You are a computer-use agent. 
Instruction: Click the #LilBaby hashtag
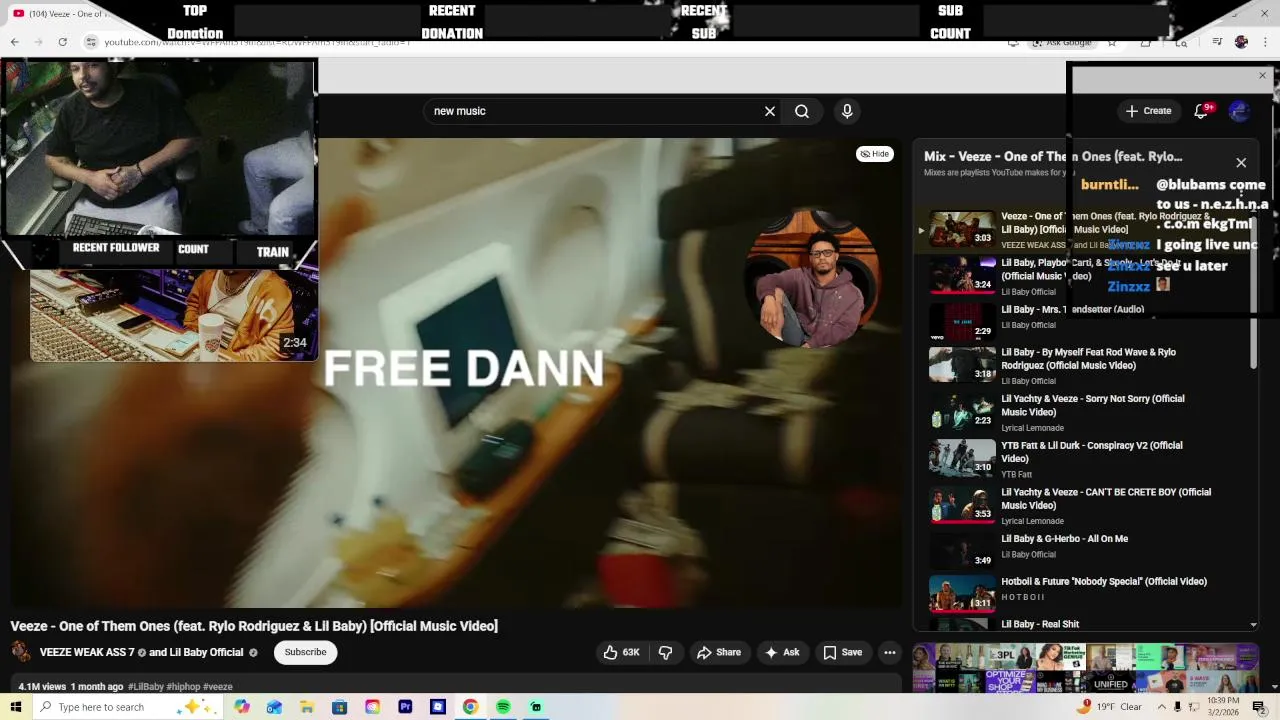(146, 687)
